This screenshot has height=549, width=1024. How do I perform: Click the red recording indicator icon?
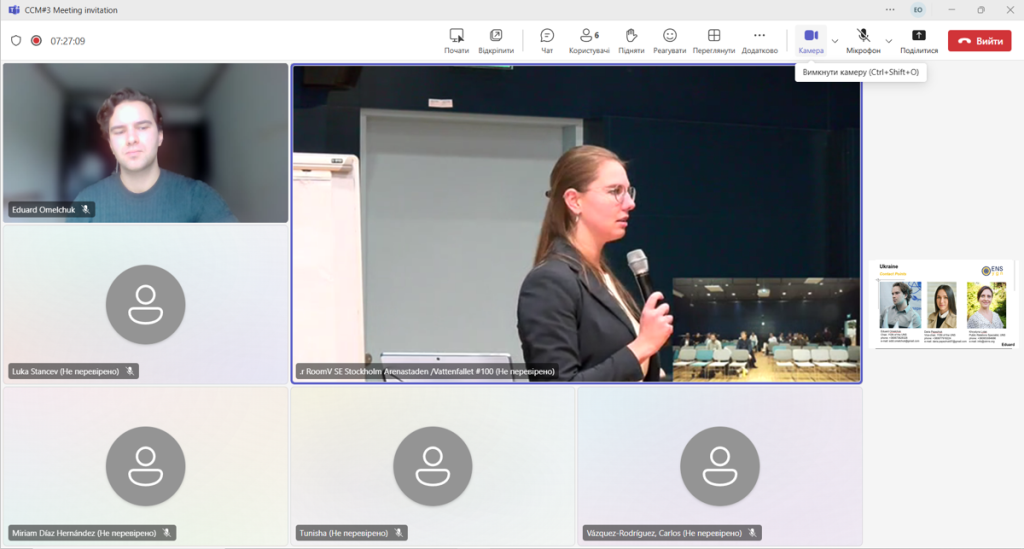click(x=36, y=41)
